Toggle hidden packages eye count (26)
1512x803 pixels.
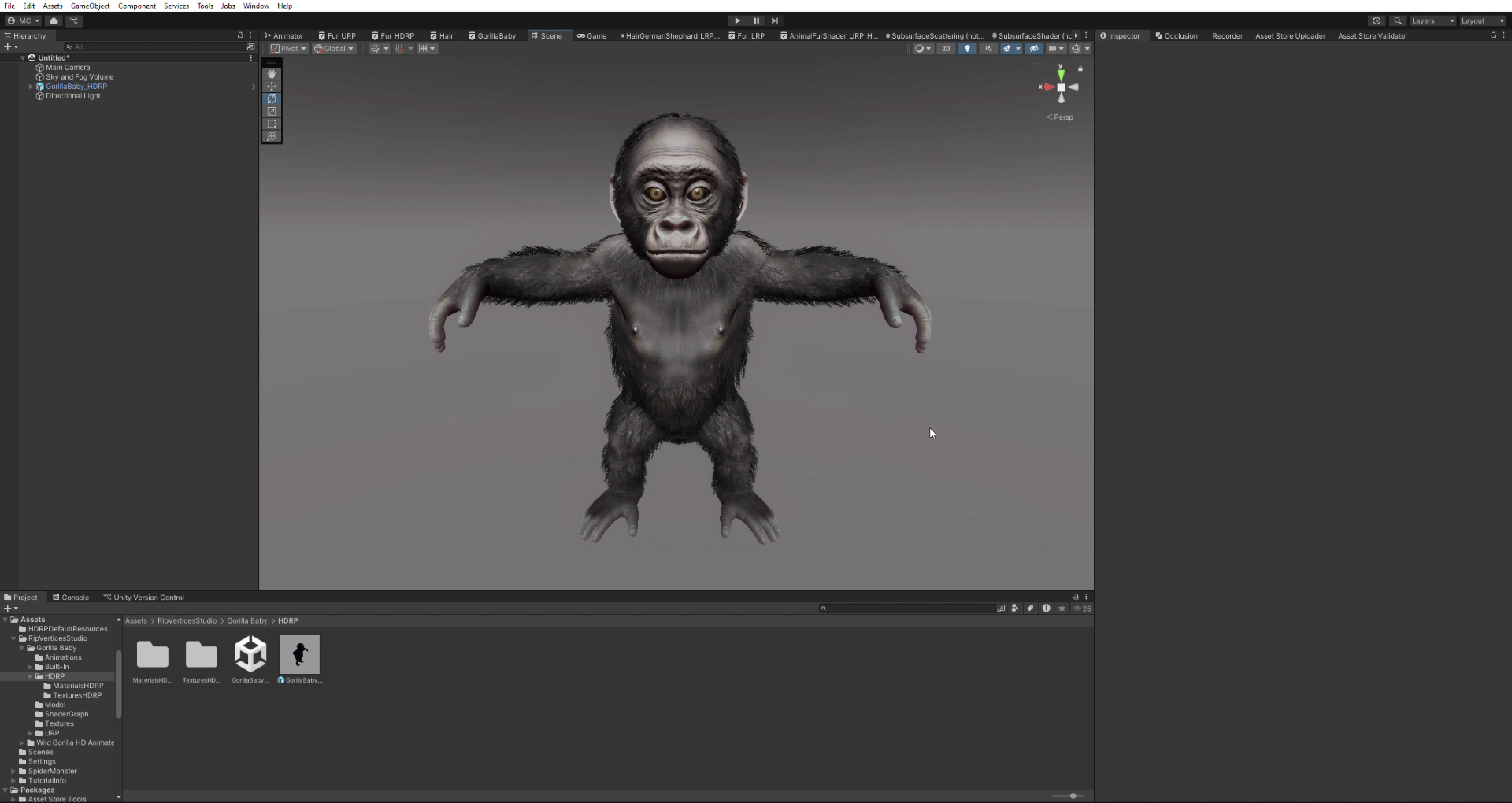pos(1082,609)
